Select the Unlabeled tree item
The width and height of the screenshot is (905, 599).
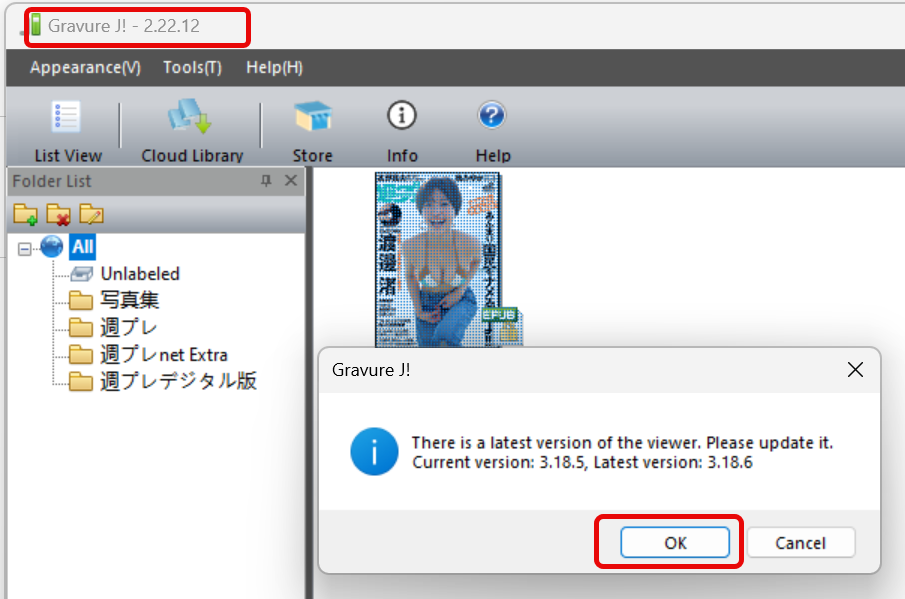[x=140, y=274]
